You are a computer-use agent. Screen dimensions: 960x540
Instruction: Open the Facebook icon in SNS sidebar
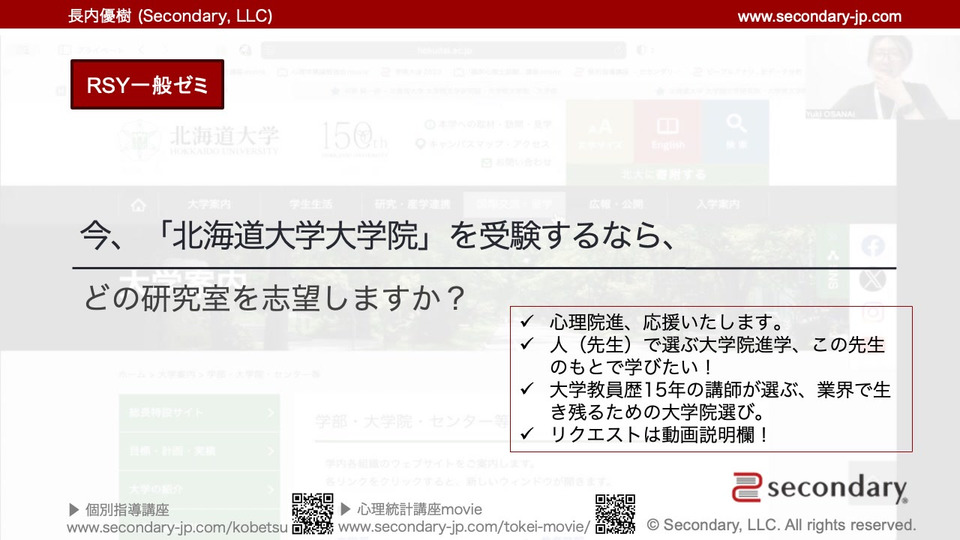(872, 246)
